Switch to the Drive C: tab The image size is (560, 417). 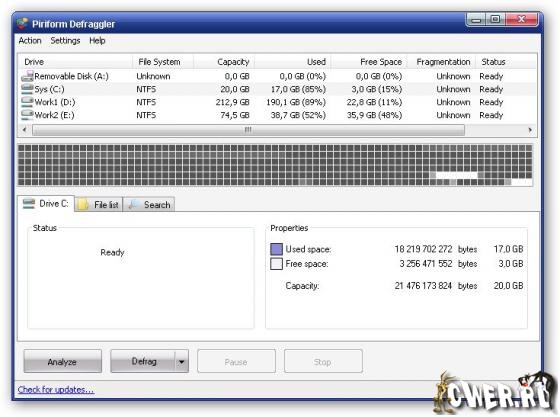46,204
